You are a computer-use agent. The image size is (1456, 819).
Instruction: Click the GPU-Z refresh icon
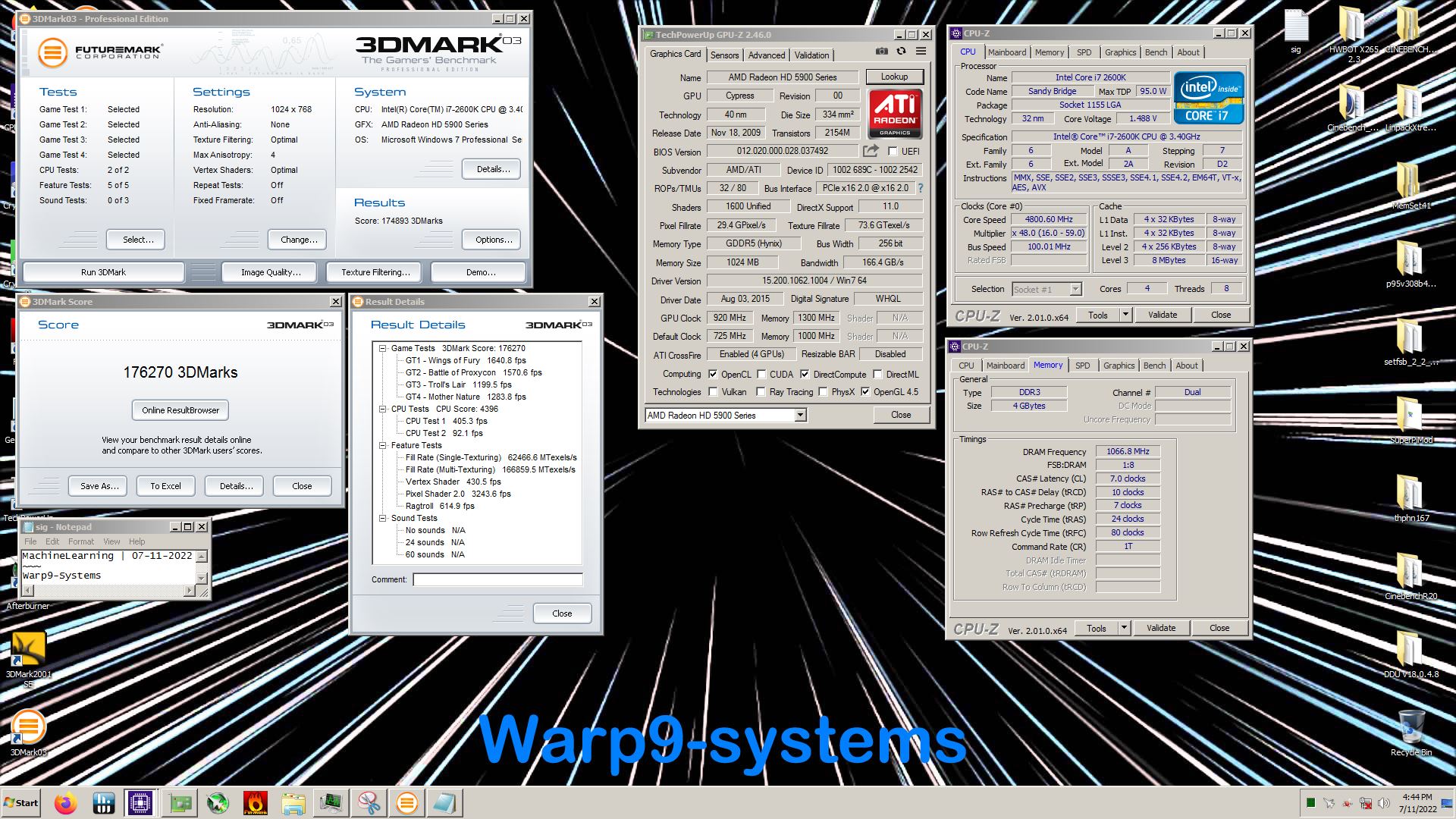click(901, 52)
